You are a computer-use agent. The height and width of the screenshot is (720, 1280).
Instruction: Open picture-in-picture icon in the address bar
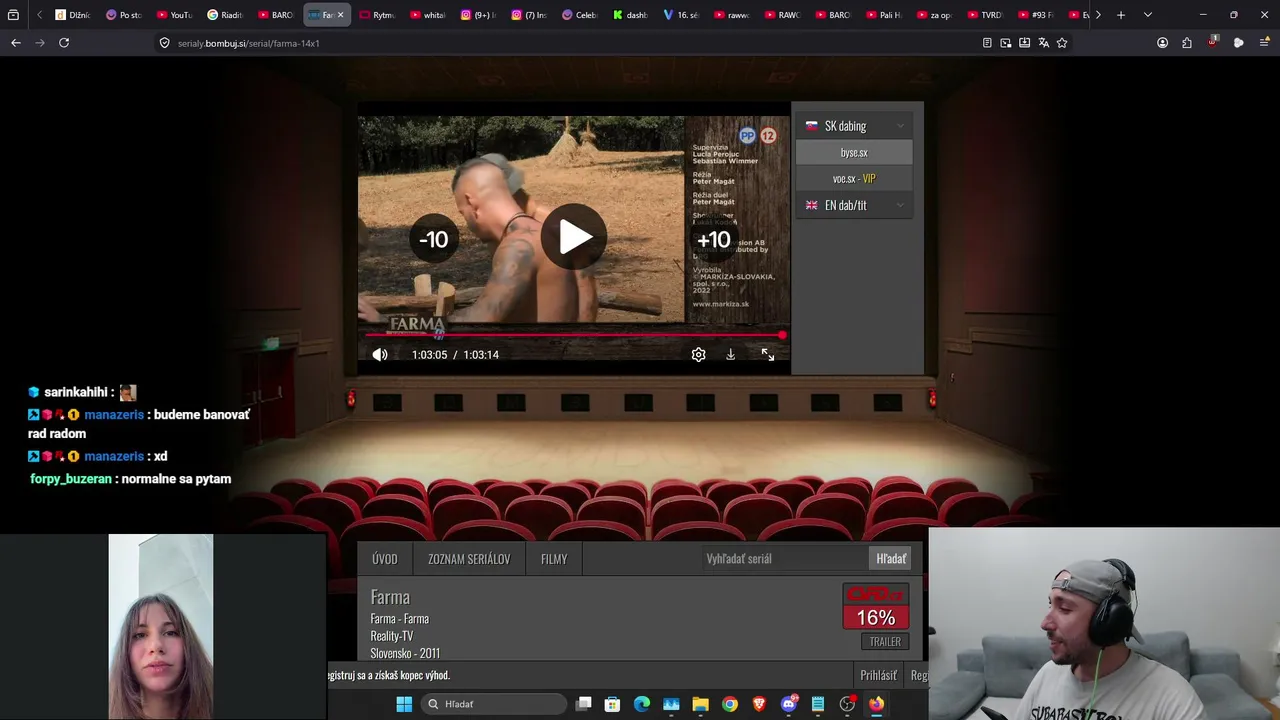point(1006,43)
